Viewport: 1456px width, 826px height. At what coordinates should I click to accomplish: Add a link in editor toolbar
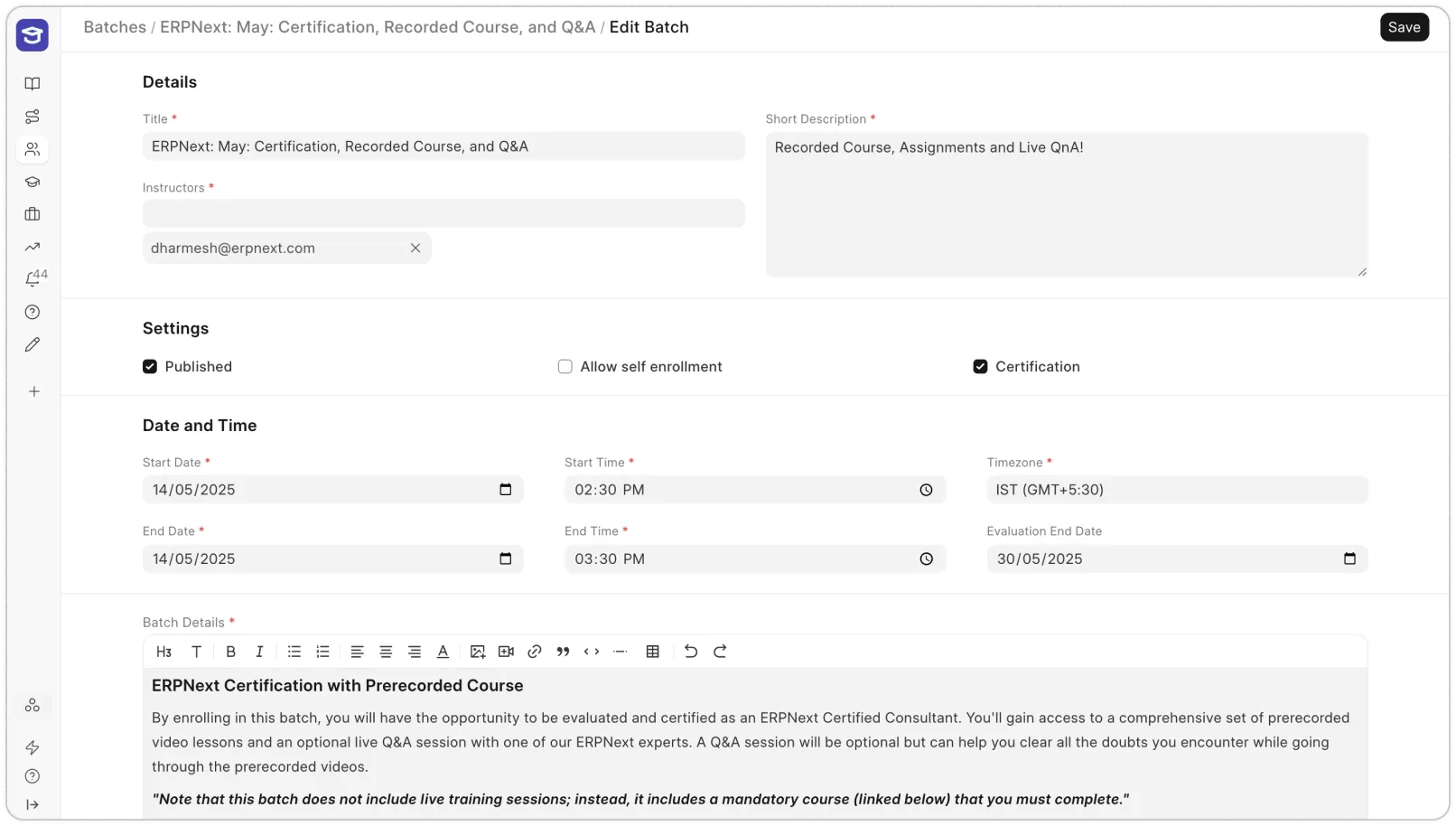pyautogui.click(x=535, y=652)
